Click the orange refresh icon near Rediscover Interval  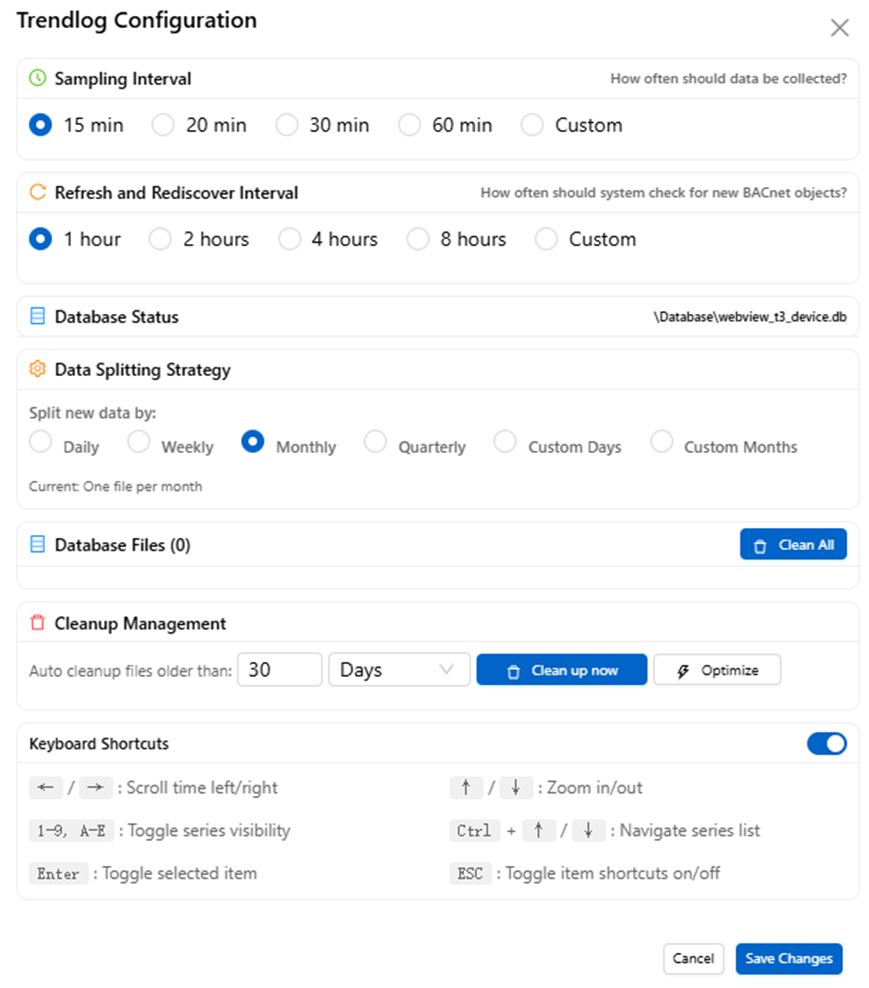[x=37, y=192]
